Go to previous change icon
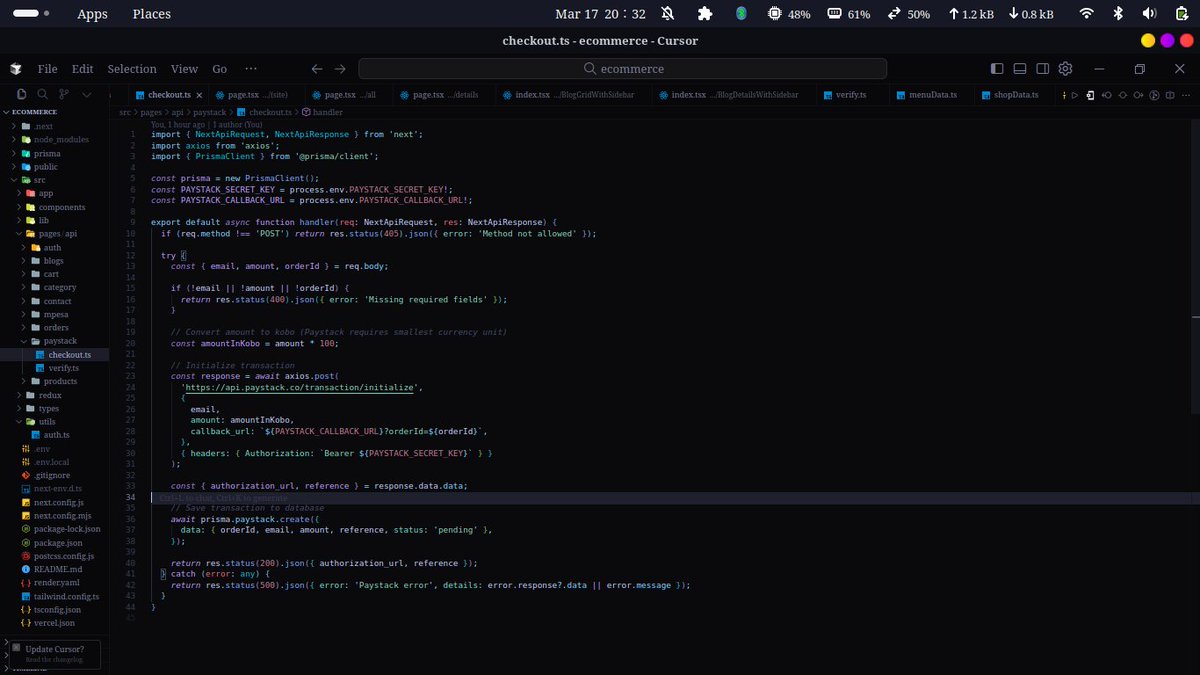1200x675 pixels. tap(1107, 95)
